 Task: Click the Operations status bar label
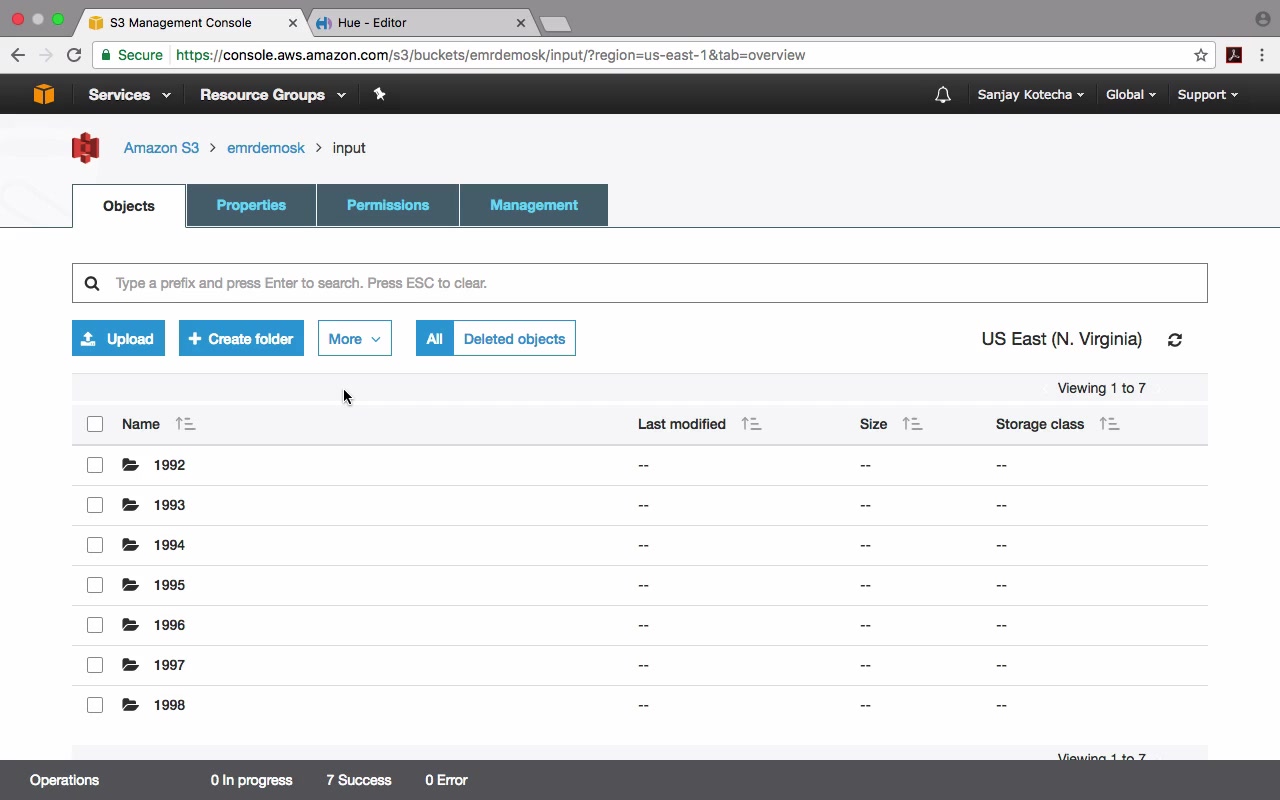click(x=65, y=780)
